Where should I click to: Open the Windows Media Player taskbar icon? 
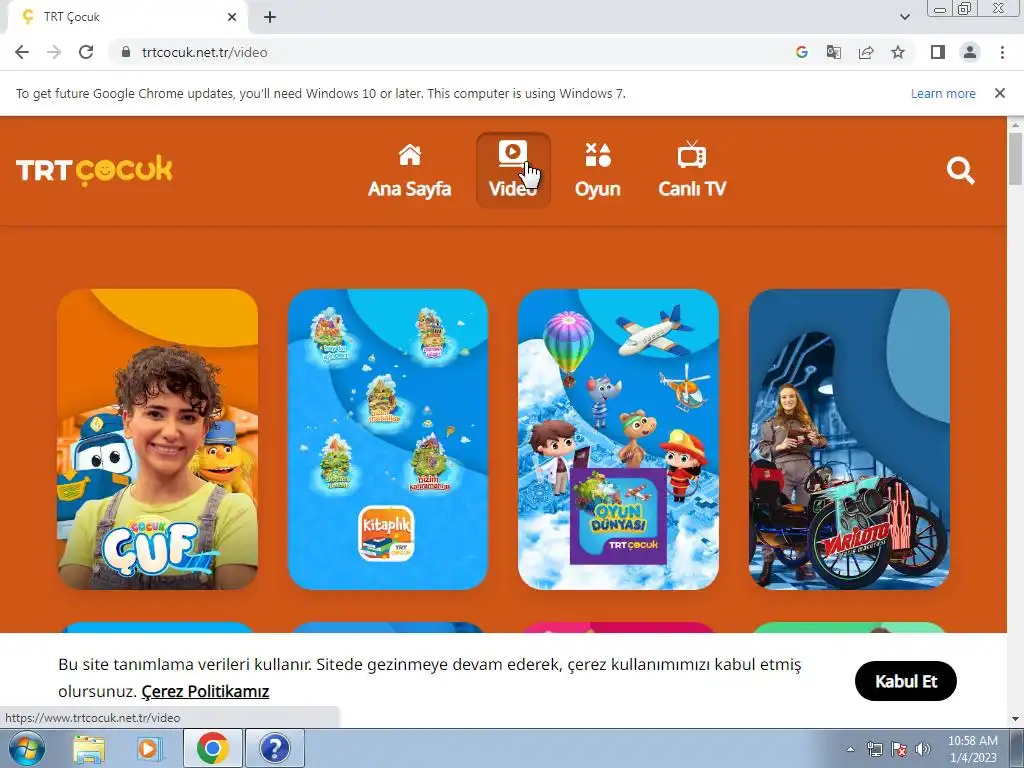coord(150,748)
